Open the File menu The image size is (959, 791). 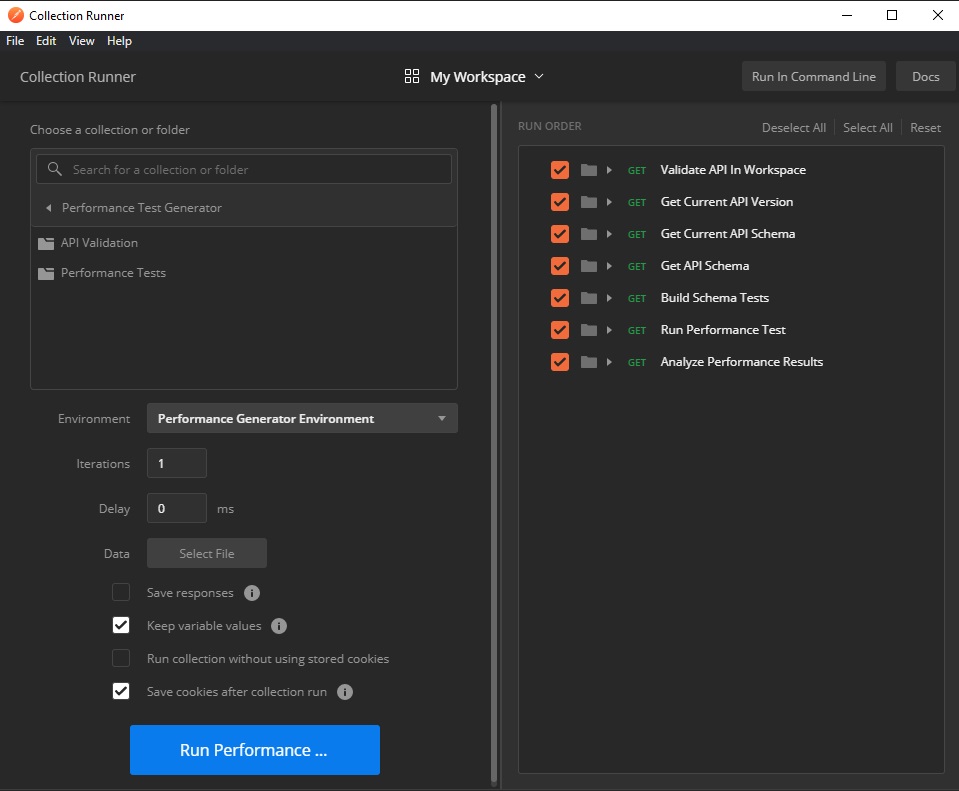15,41
